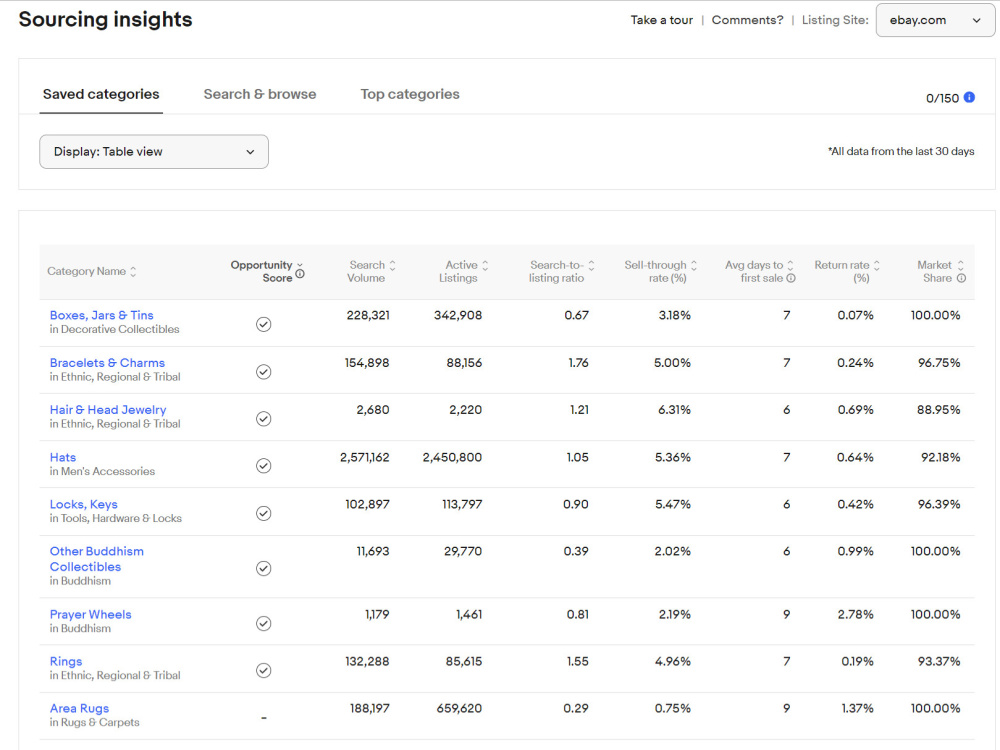Image resolution: width=1000 pixels, height=750 pixels.
Task: Click opportunity checkmark for Locks, Keys
Action: 263,513
